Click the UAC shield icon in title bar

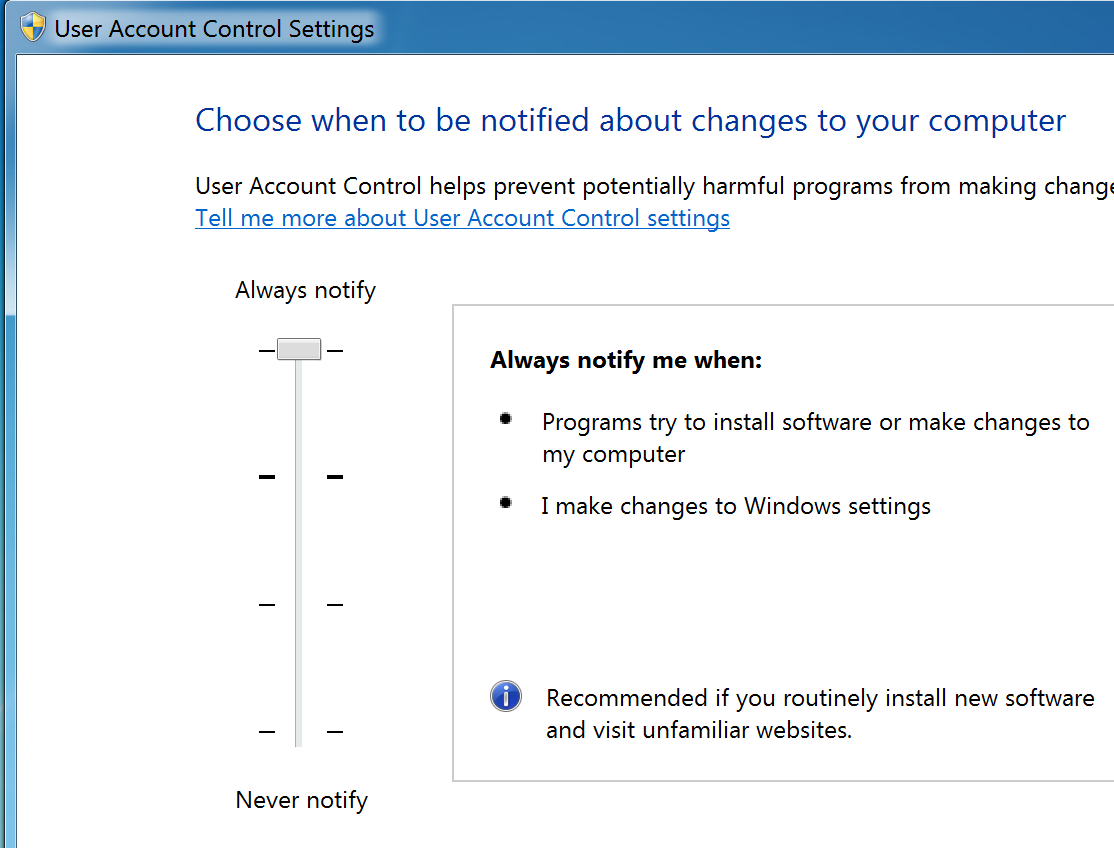click(x=33, y=28)
